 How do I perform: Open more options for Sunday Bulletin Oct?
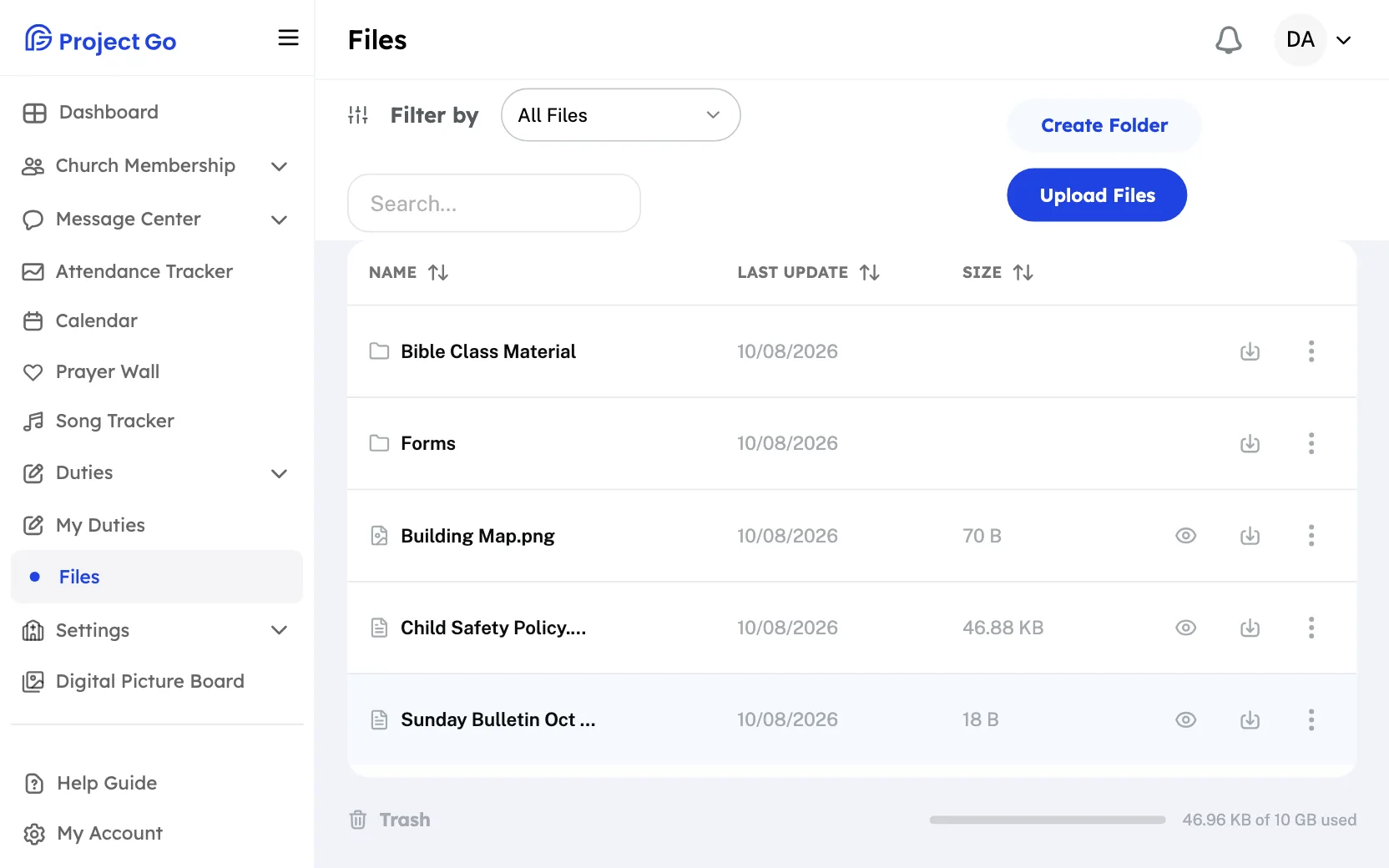point(1311,719)
